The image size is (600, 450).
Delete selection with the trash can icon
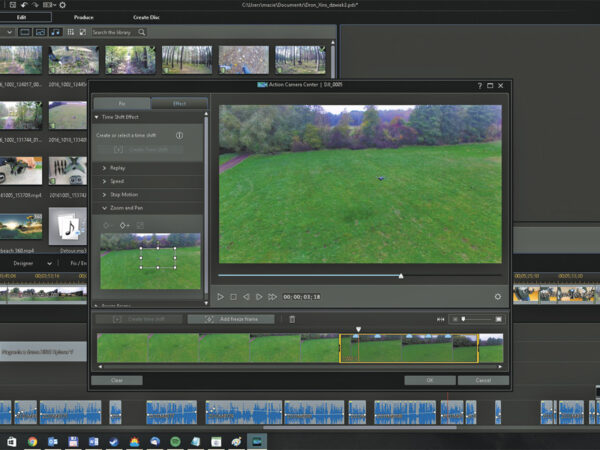point(292,319)
